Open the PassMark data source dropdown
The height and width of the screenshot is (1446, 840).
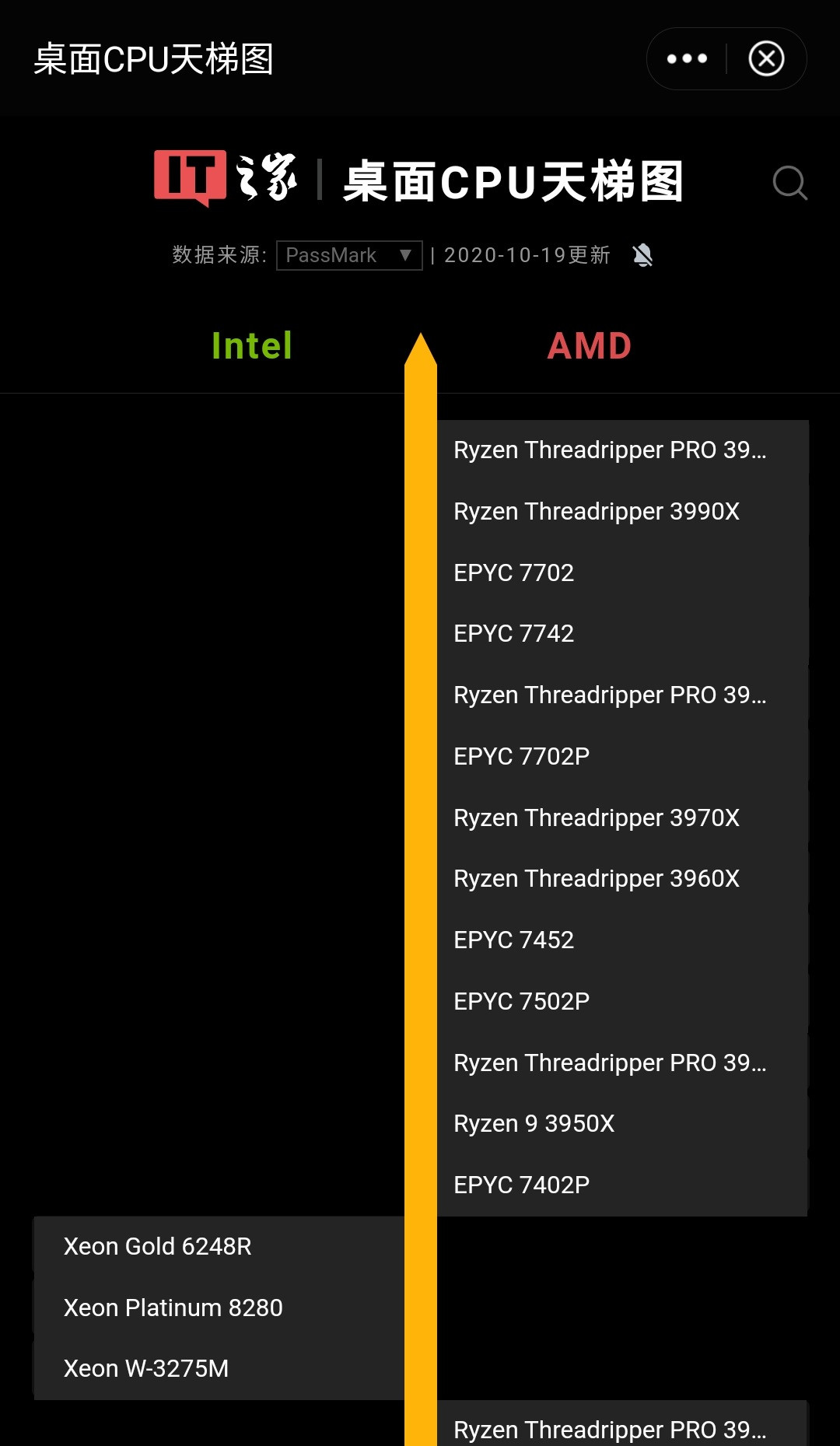point(349,255)
